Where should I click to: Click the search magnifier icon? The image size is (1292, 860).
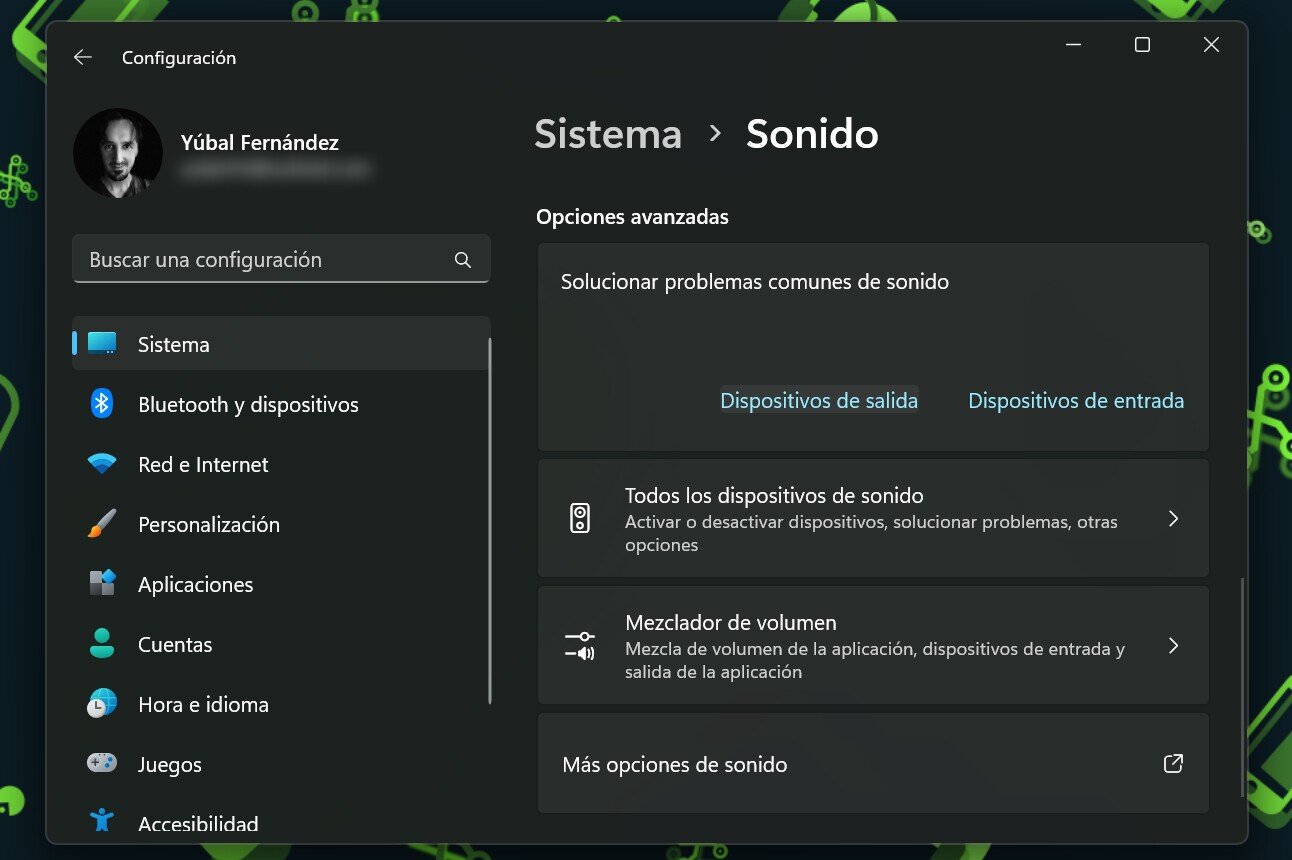(x=462, y=260)
